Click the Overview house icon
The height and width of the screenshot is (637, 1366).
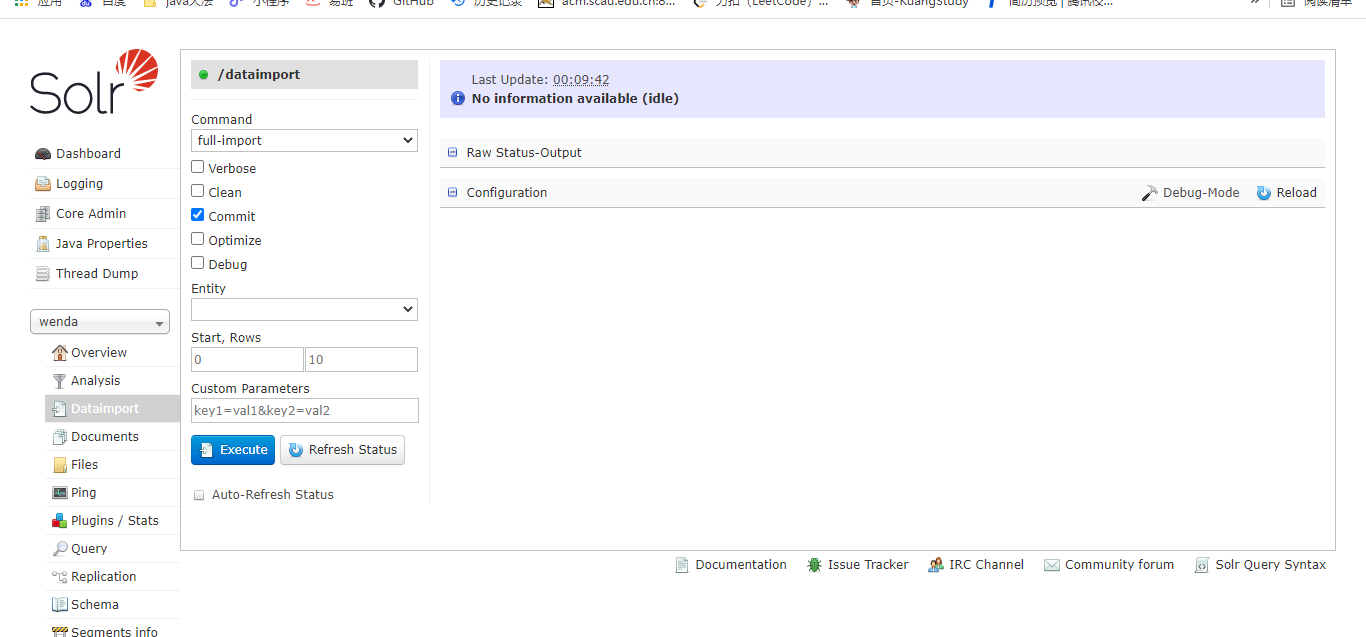60,353
